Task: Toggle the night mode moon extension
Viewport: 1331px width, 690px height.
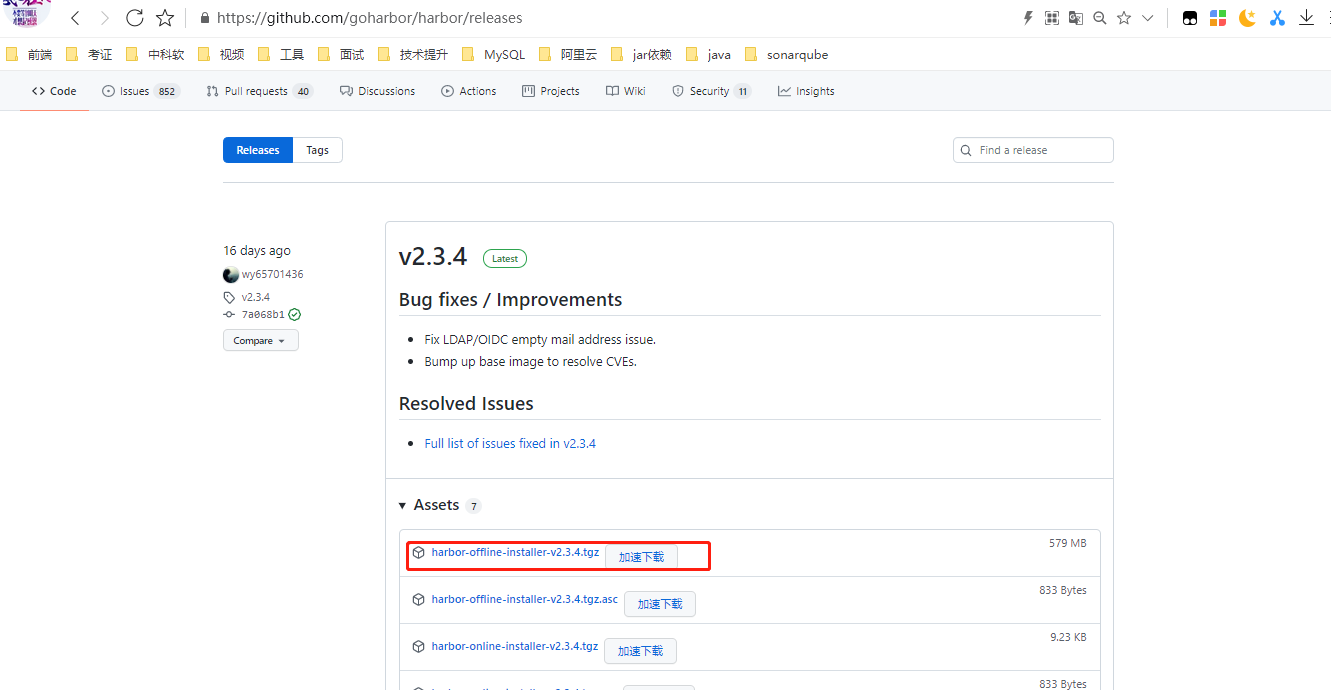Action: point(1247,18)
